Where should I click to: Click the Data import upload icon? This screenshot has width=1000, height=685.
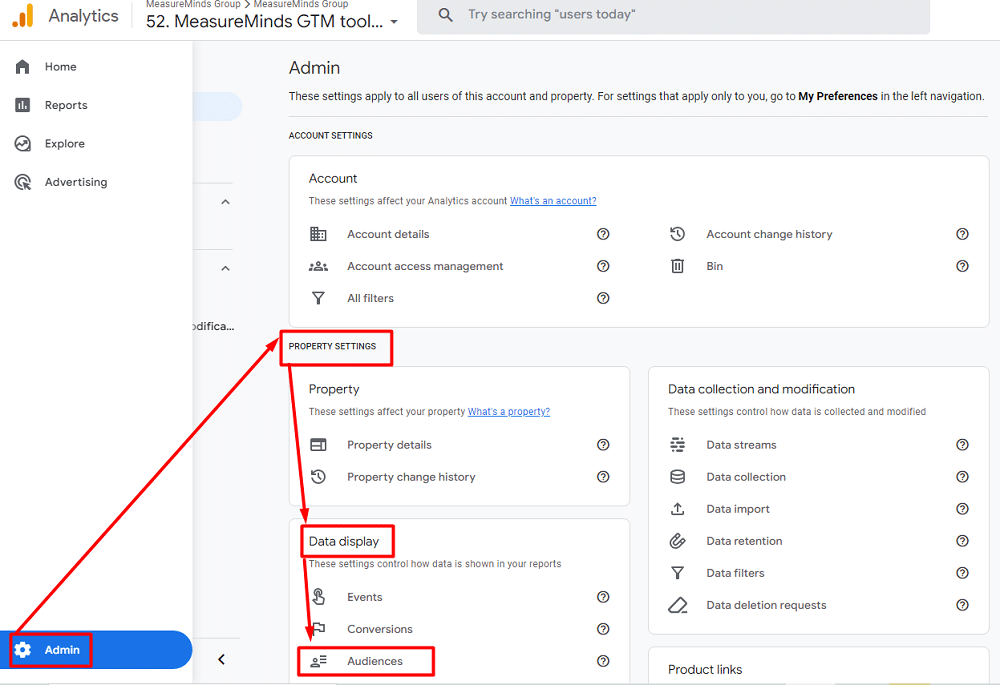(677, 509)
